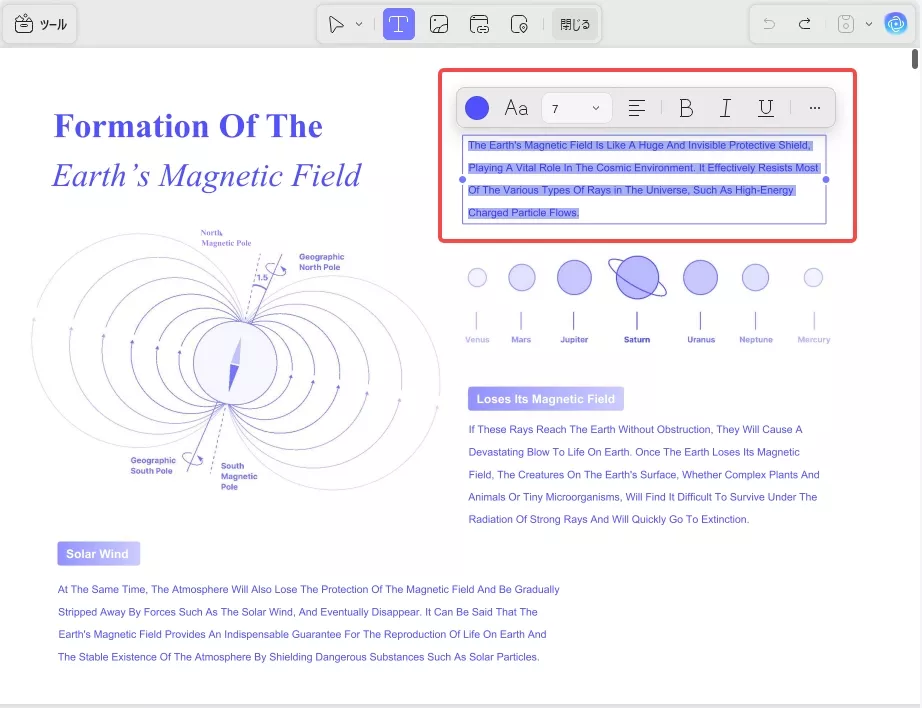
Task: Toggle Italic formatting on selected text
Action: tap(726, 108)
